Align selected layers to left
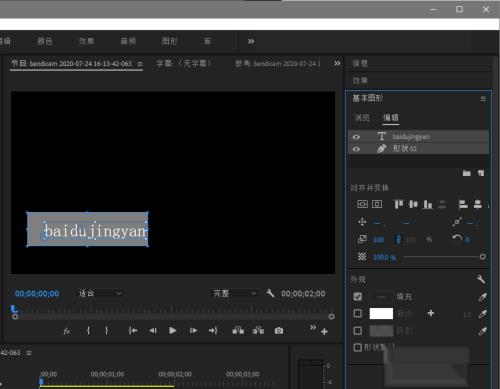Screen dimensions: 500x389 463,204
